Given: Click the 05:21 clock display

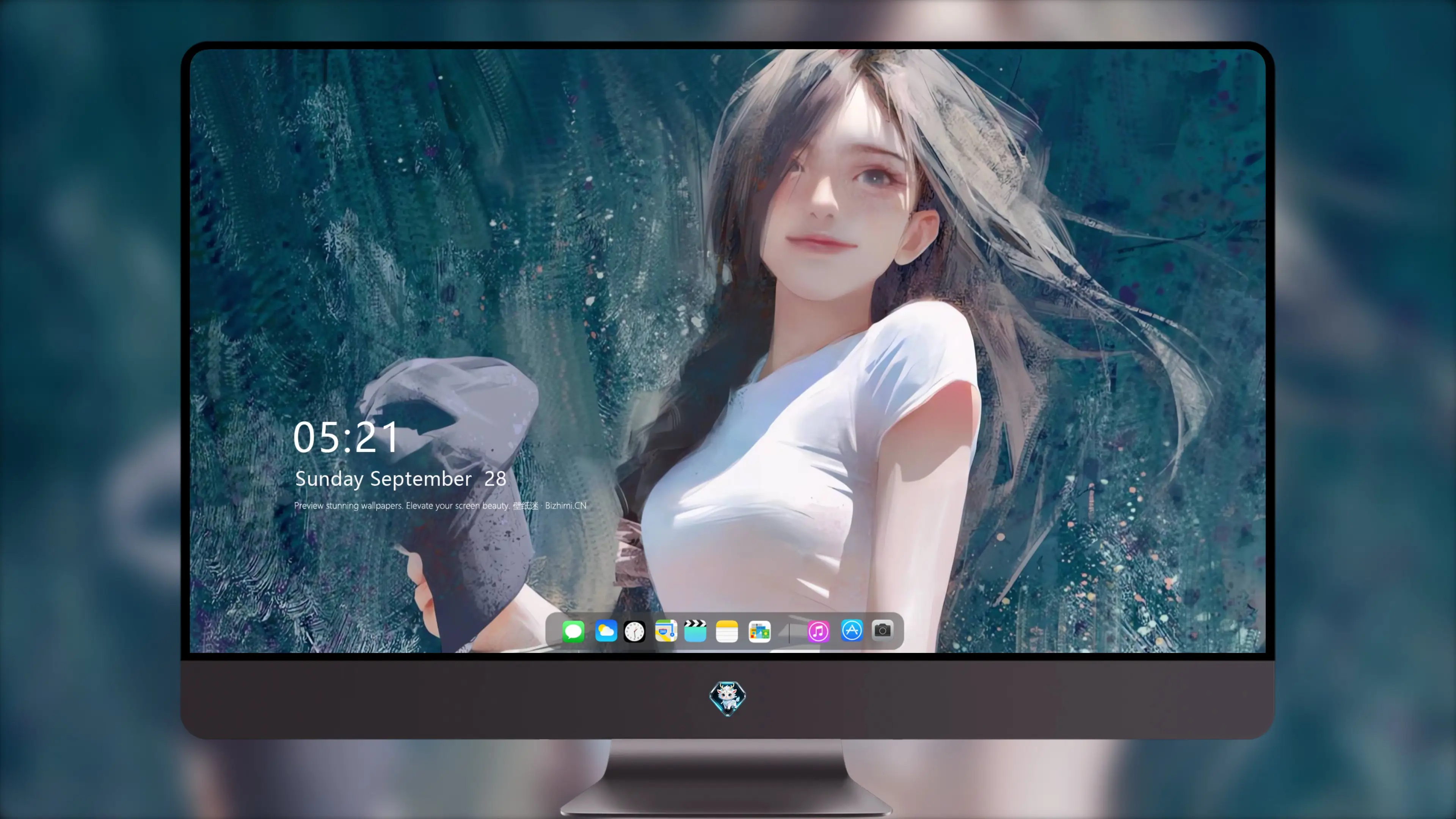Looking at the screenshot, I should (x=346, y=438).
